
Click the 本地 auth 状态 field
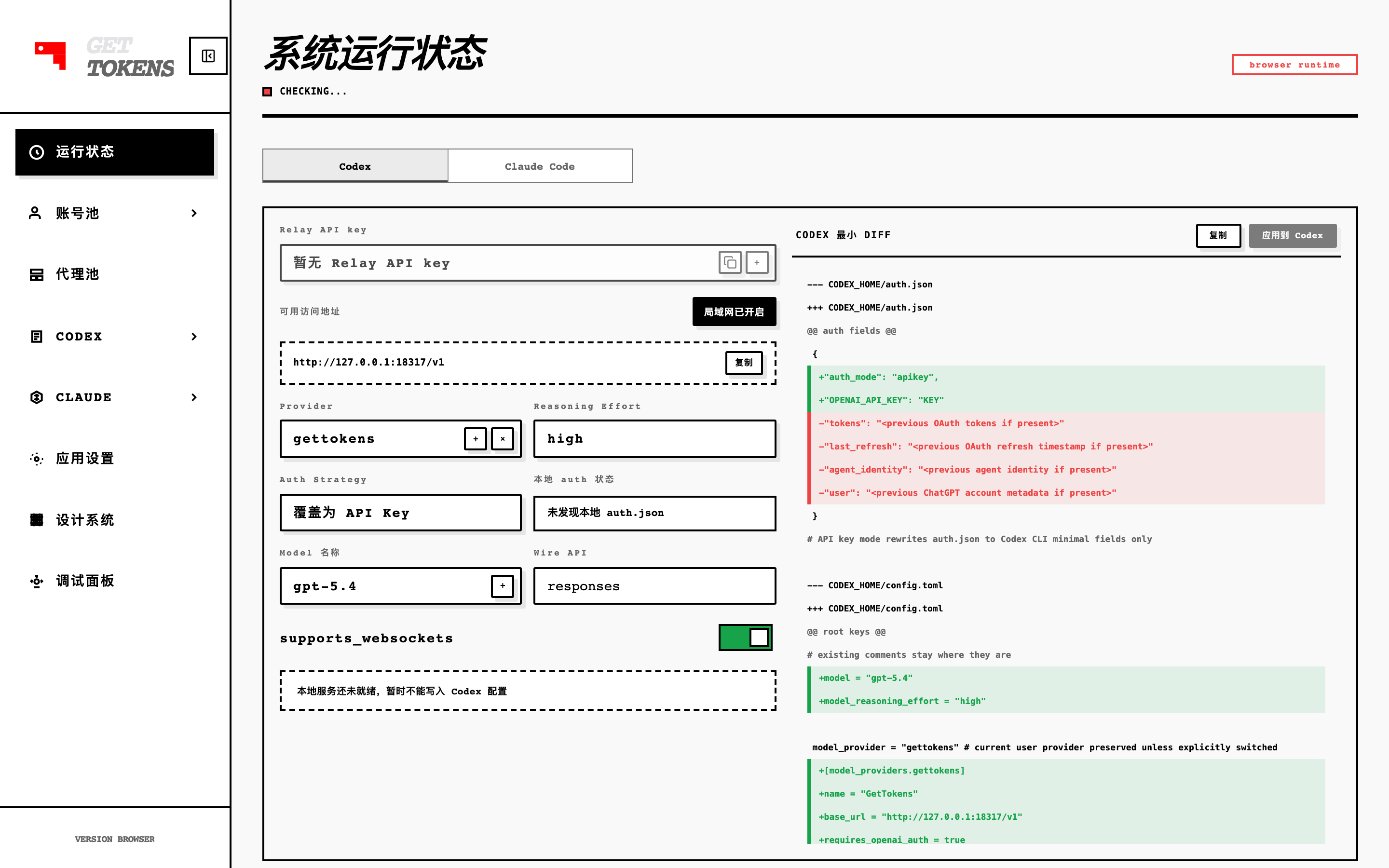654,513
